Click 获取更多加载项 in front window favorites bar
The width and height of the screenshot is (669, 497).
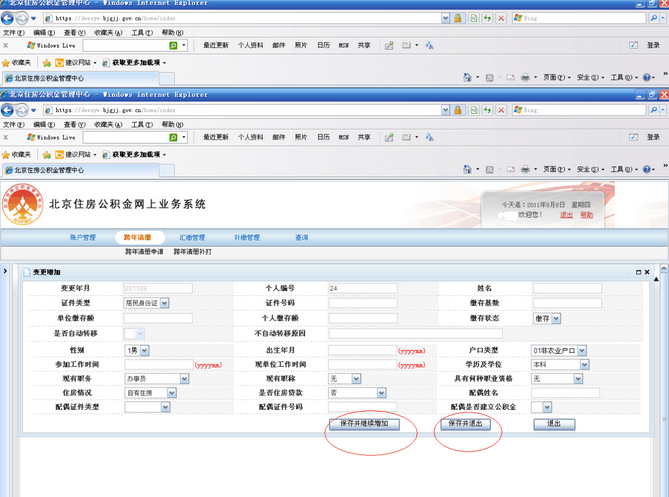click(134, 154)
